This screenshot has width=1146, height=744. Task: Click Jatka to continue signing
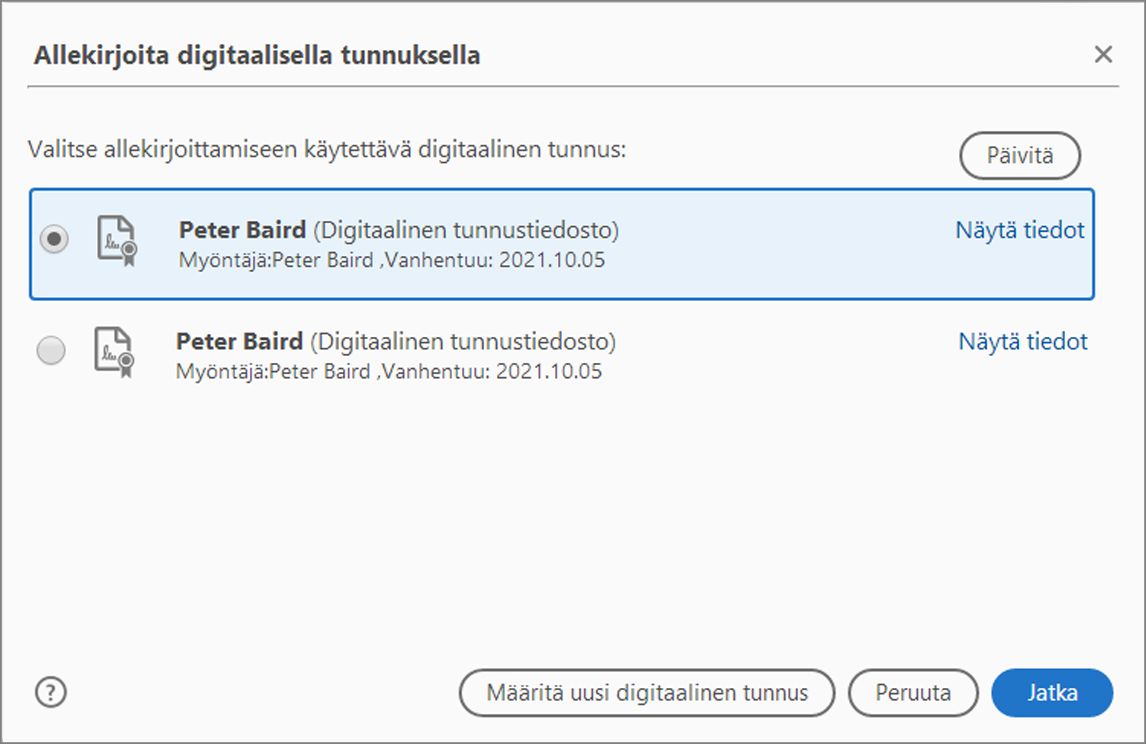tap(1052, 692)
